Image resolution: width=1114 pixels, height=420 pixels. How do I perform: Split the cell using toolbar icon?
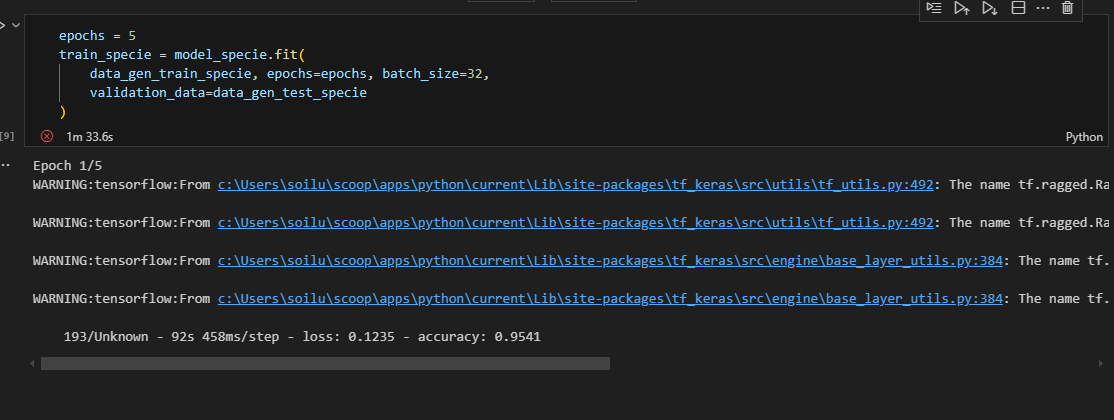(1018, 8)
